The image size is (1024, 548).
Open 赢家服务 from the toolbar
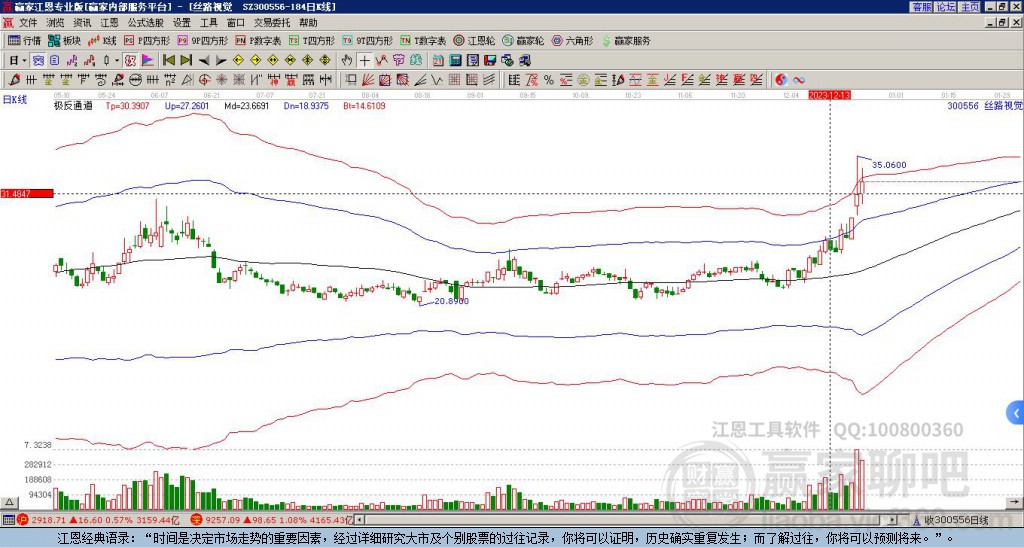point(626,40)
